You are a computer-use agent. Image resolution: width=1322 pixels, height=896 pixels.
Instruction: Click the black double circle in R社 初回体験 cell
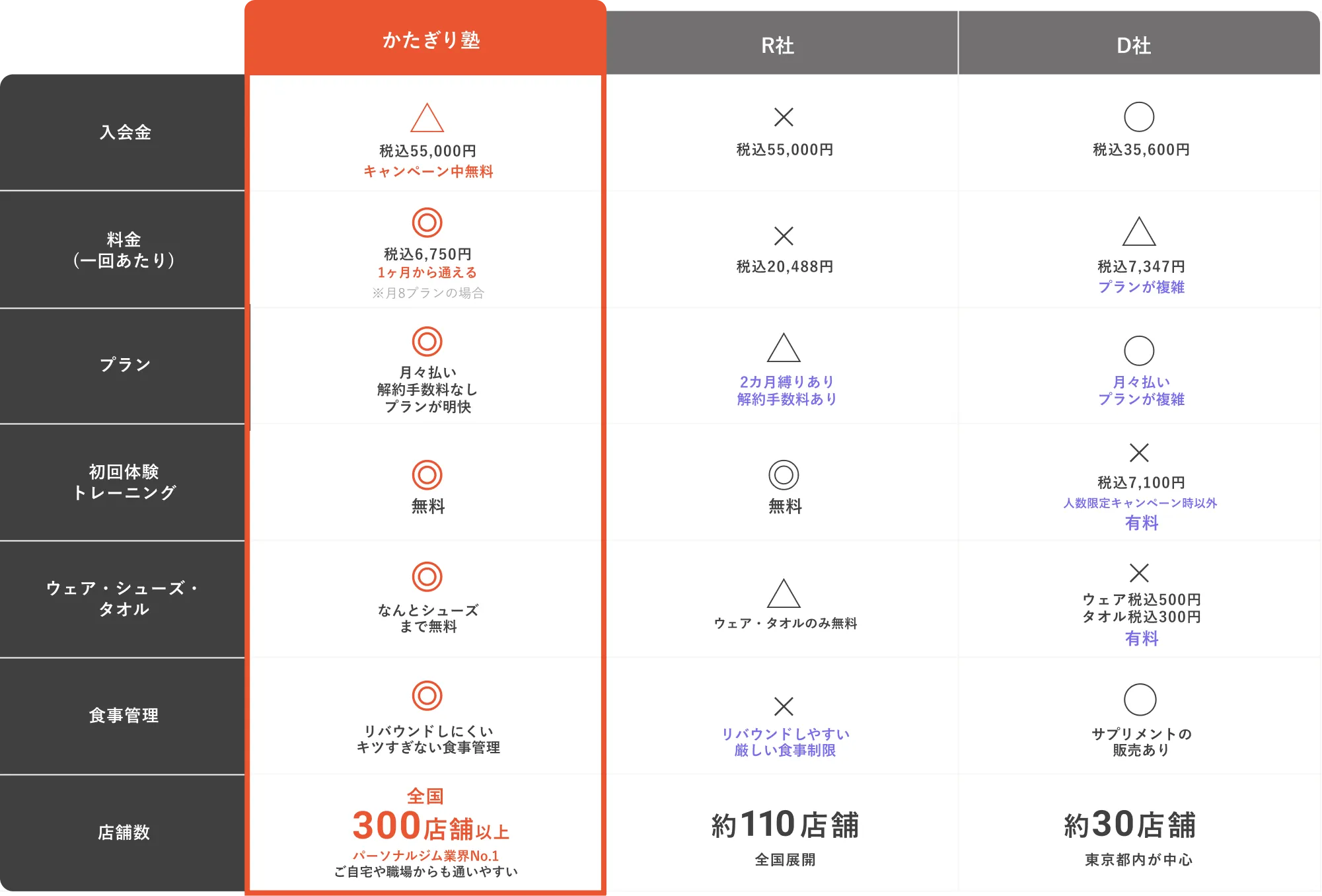coord(784,474)
